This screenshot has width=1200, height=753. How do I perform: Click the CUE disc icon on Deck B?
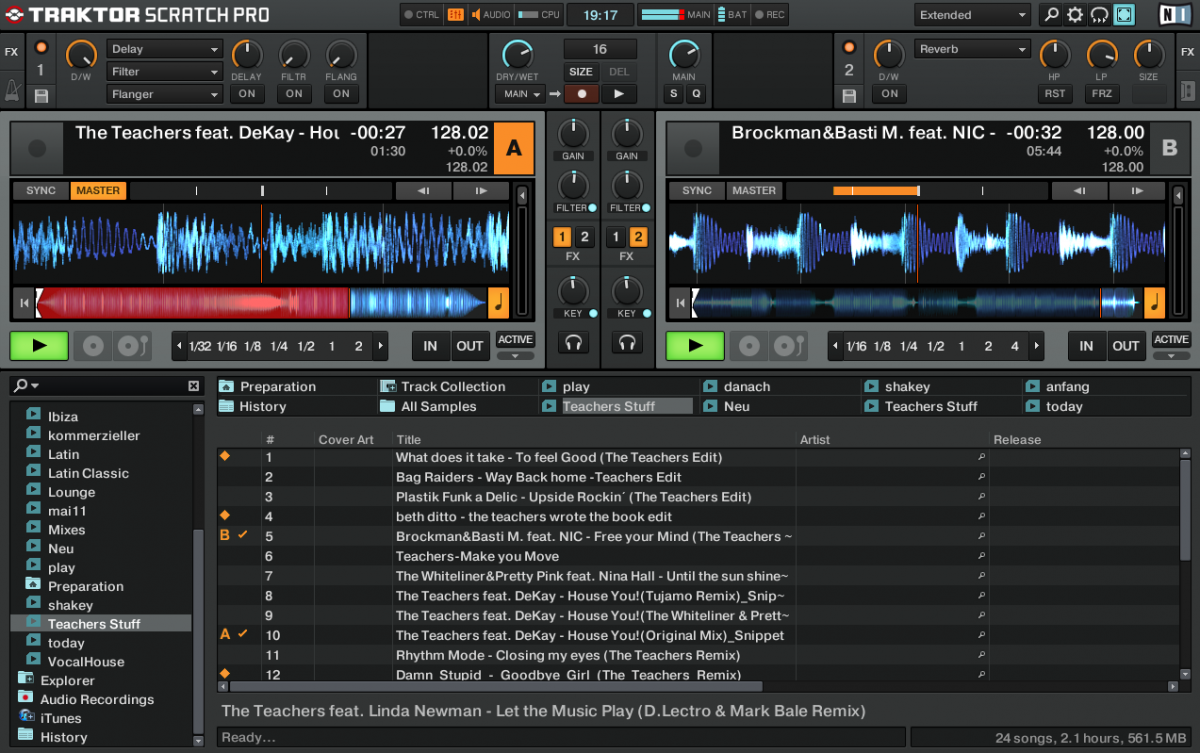749,346
